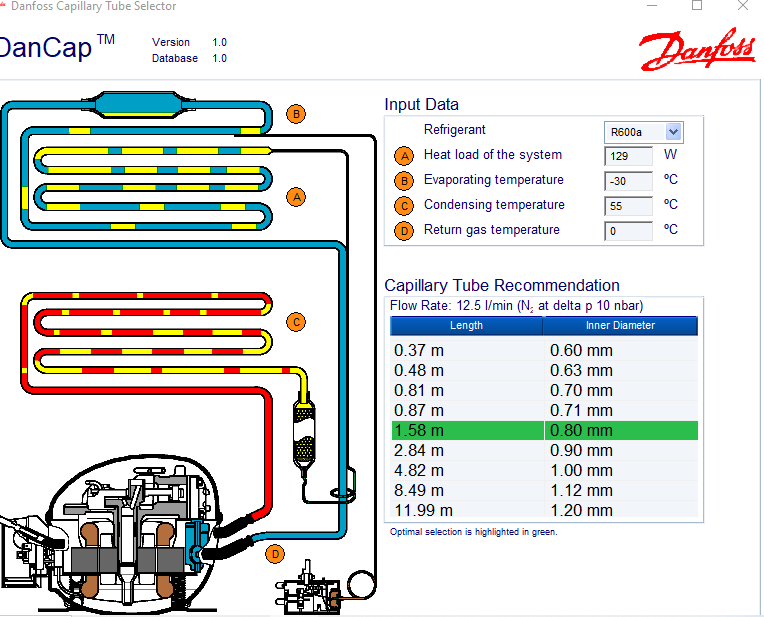
Task: Focus the Return gas temperature field
Action: tap(628, 231)
